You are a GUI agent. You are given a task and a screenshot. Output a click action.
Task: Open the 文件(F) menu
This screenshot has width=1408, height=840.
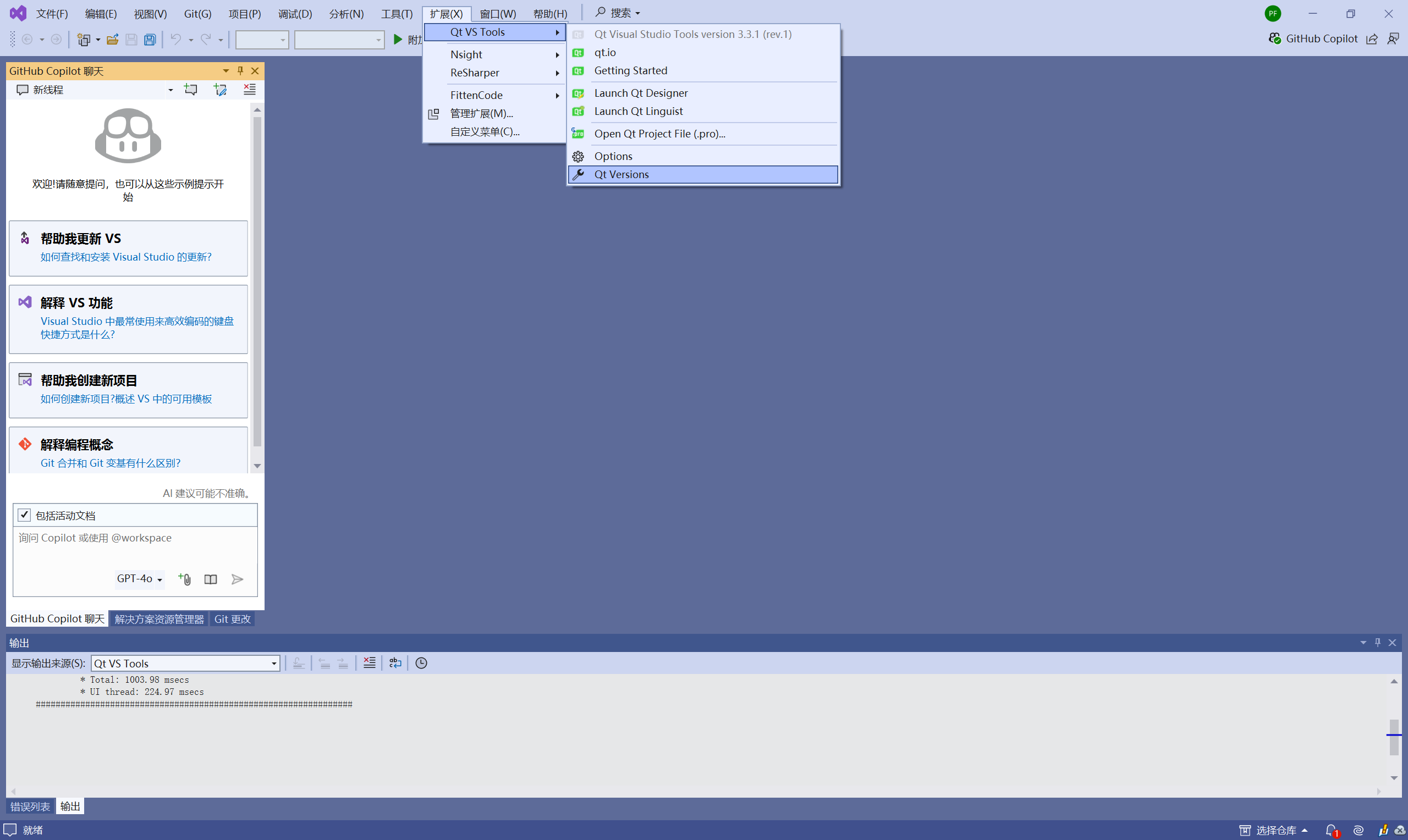(52, 14)
